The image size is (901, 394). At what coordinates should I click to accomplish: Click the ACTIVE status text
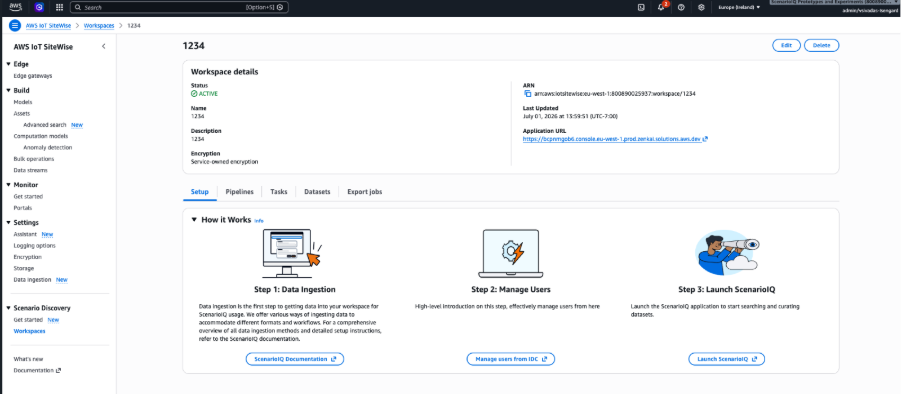208,93
